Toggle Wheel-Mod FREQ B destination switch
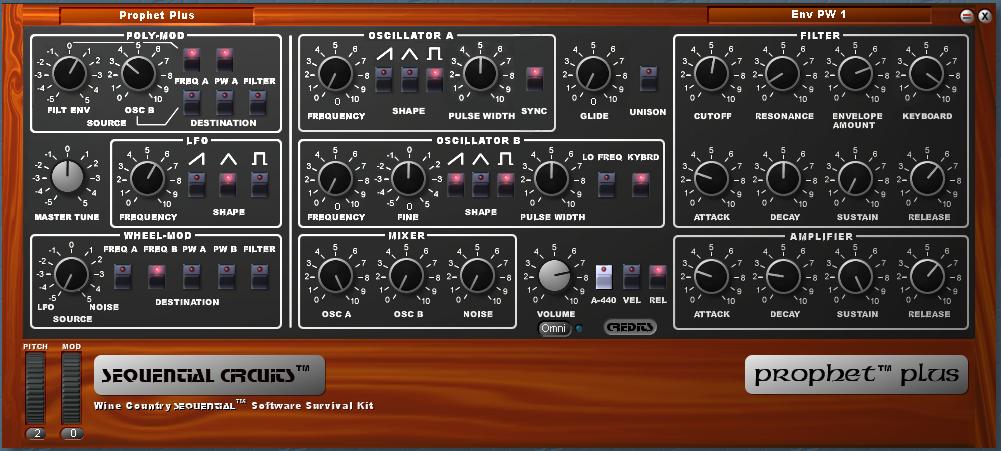 [157, 277]
